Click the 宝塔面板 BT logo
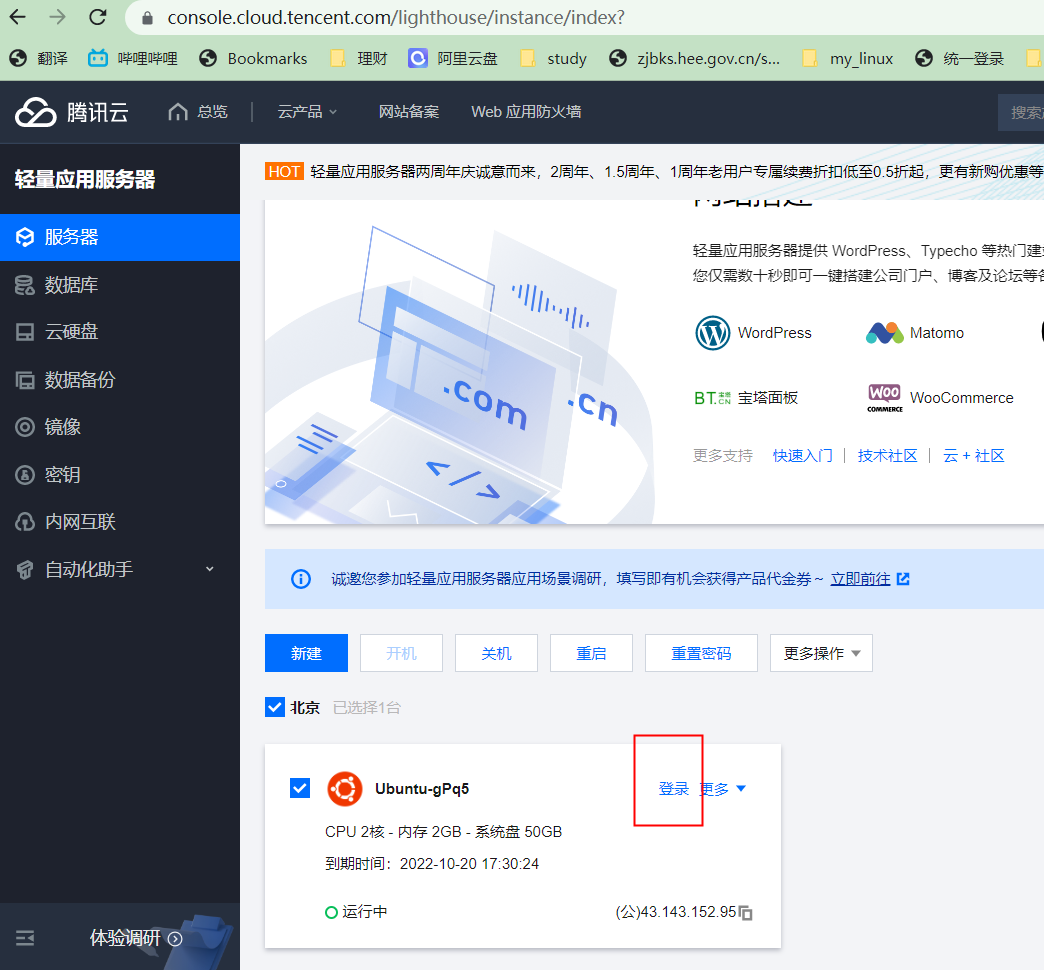Screen dimensions: 1044x970 (x=712, y=398)
